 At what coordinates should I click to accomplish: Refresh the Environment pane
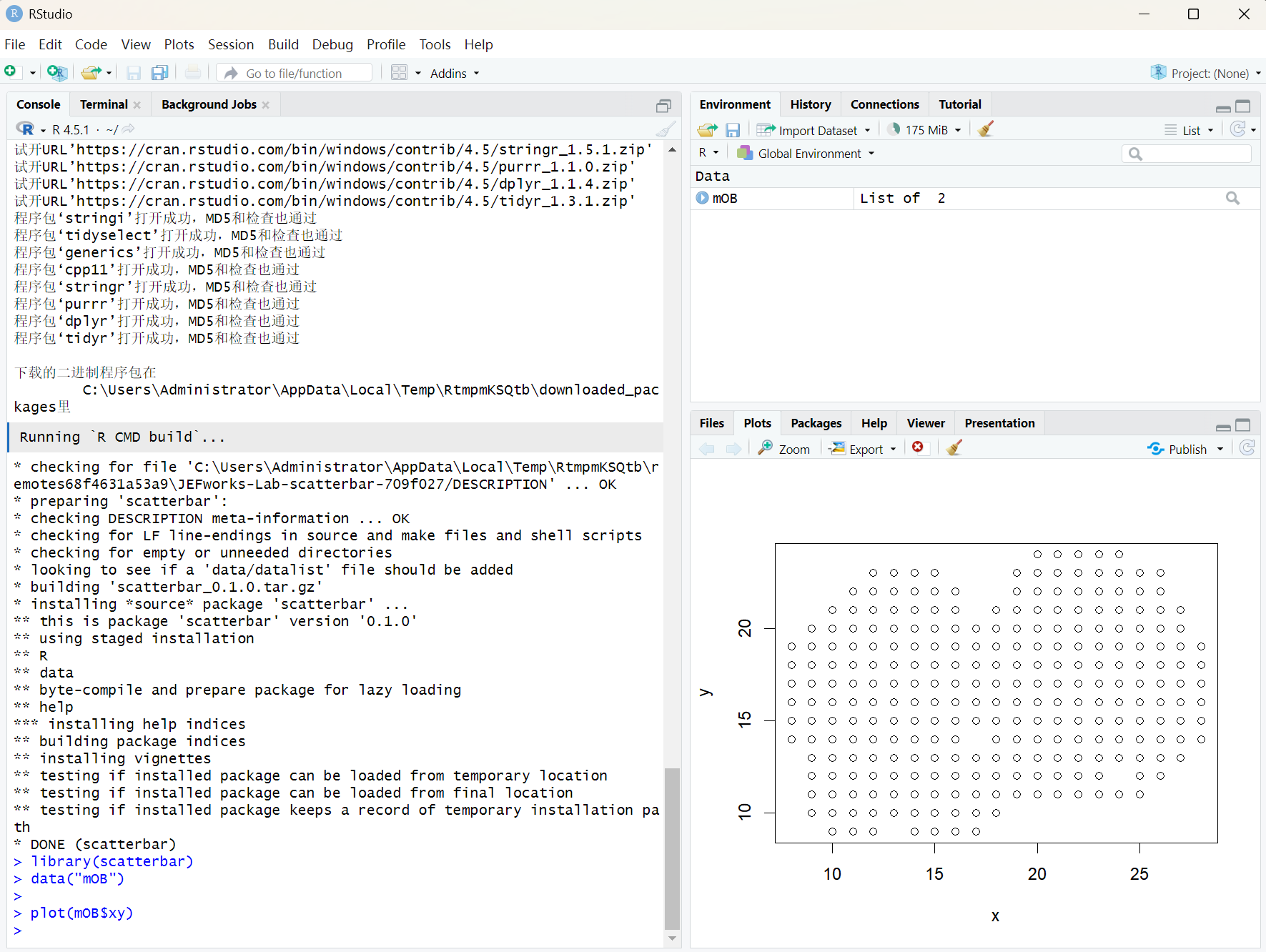pos(1238,129)
